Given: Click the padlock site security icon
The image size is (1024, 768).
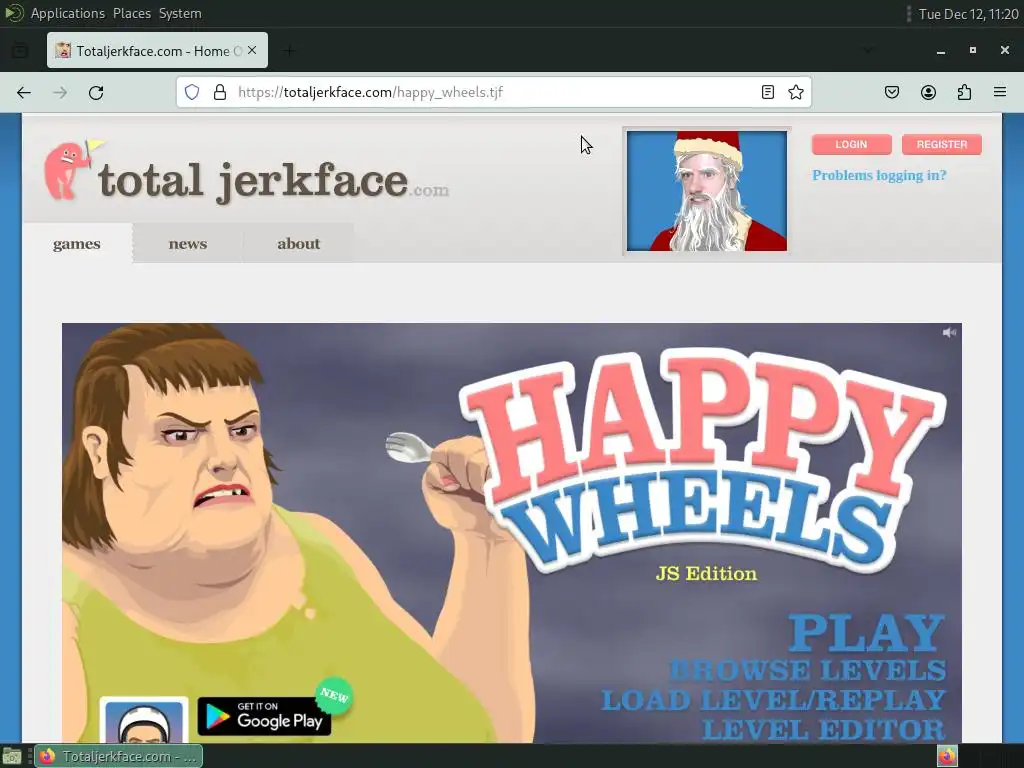Looking at the screenshot, I should [x=220, y=92].
